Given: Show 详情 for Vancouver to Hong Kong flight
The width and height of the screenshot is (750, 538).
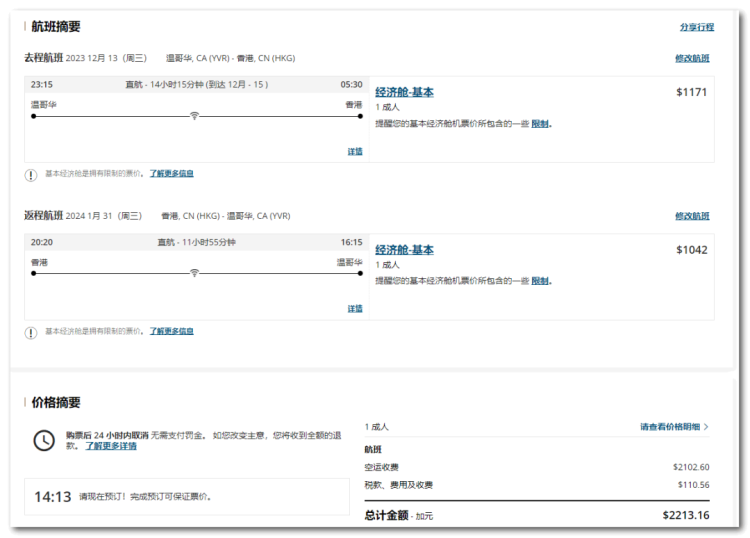Looking at the screenshot, I should 355,152.
